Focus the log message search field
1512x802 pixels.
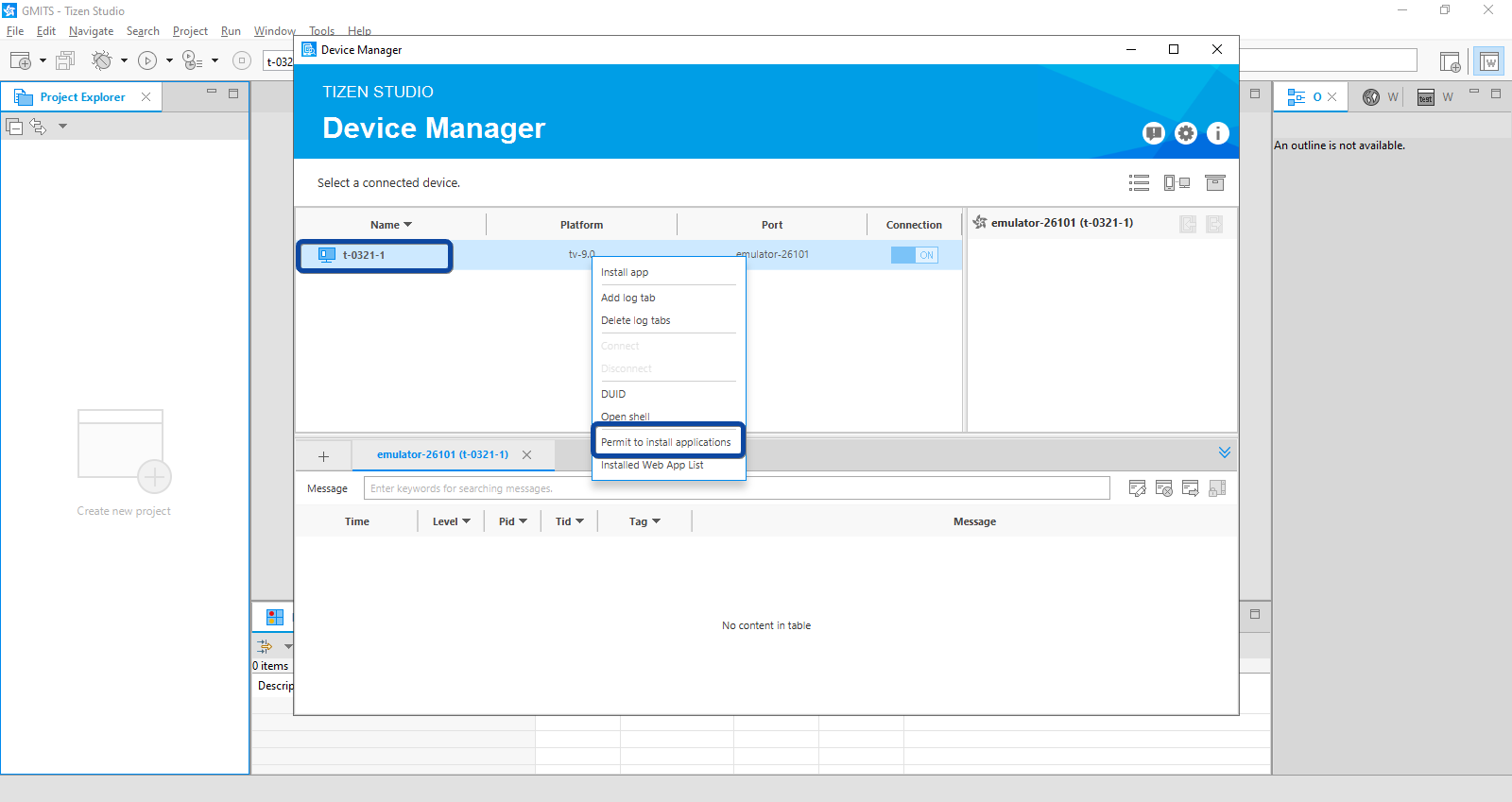(736, 488)
